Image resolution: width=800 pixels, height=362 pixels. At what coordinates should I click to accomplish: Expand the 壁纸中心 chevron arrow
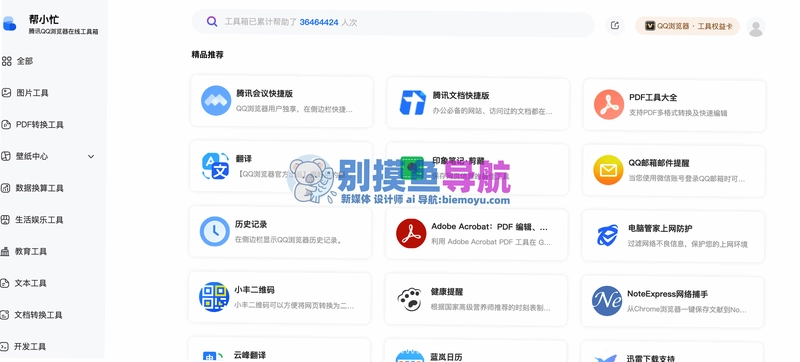pyautogui.click(x=91, y=157)
